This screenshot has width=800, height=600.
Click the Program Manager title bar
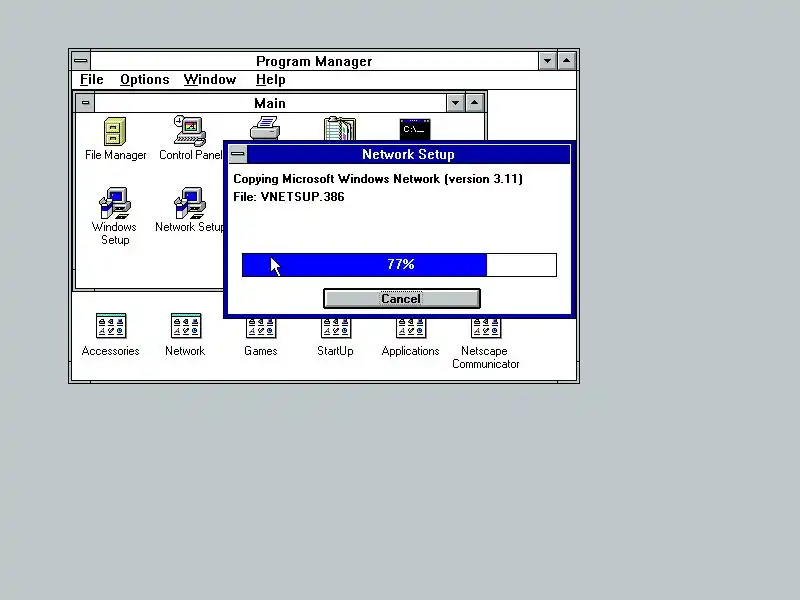(314, 61)
